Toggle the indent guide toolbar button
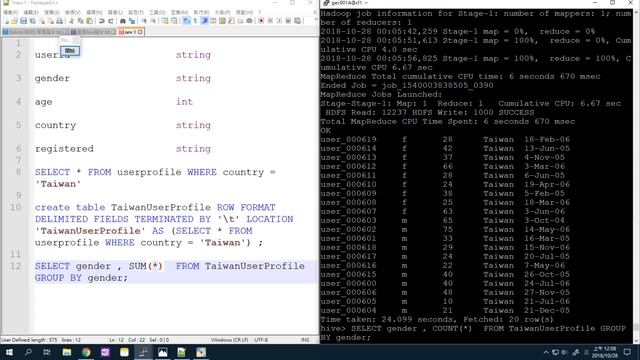Viewport: 640px width, 360px height. click(x=204, y=21)
